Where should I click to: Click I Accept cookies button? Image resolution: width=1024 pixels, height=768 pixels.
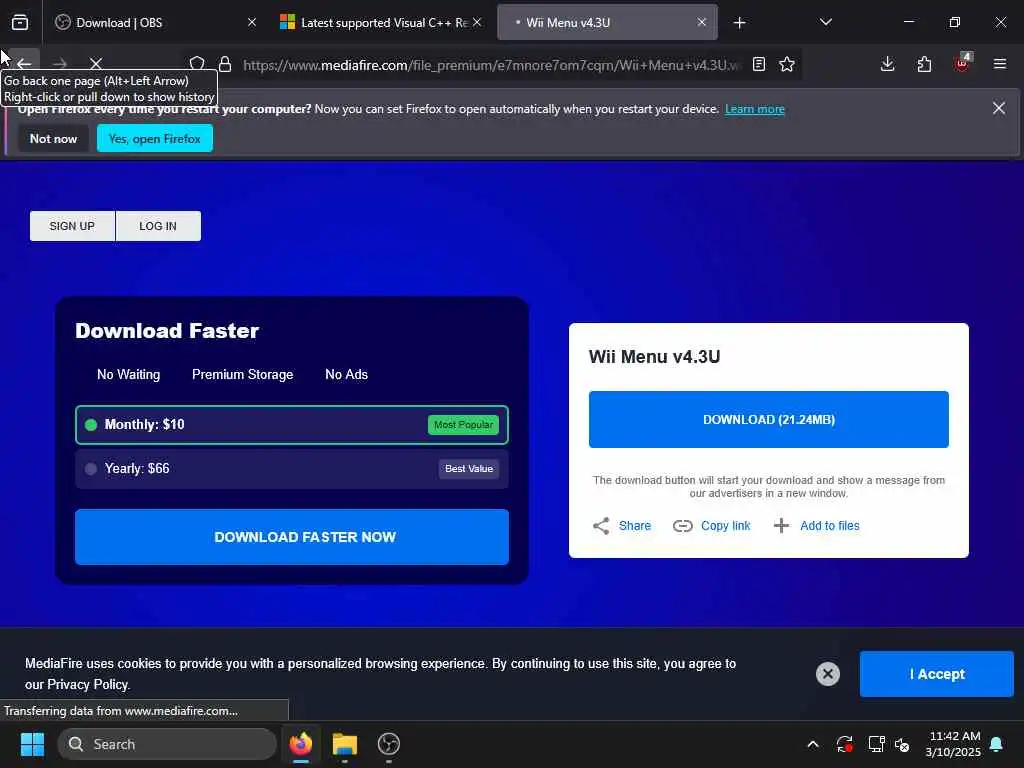936,674
